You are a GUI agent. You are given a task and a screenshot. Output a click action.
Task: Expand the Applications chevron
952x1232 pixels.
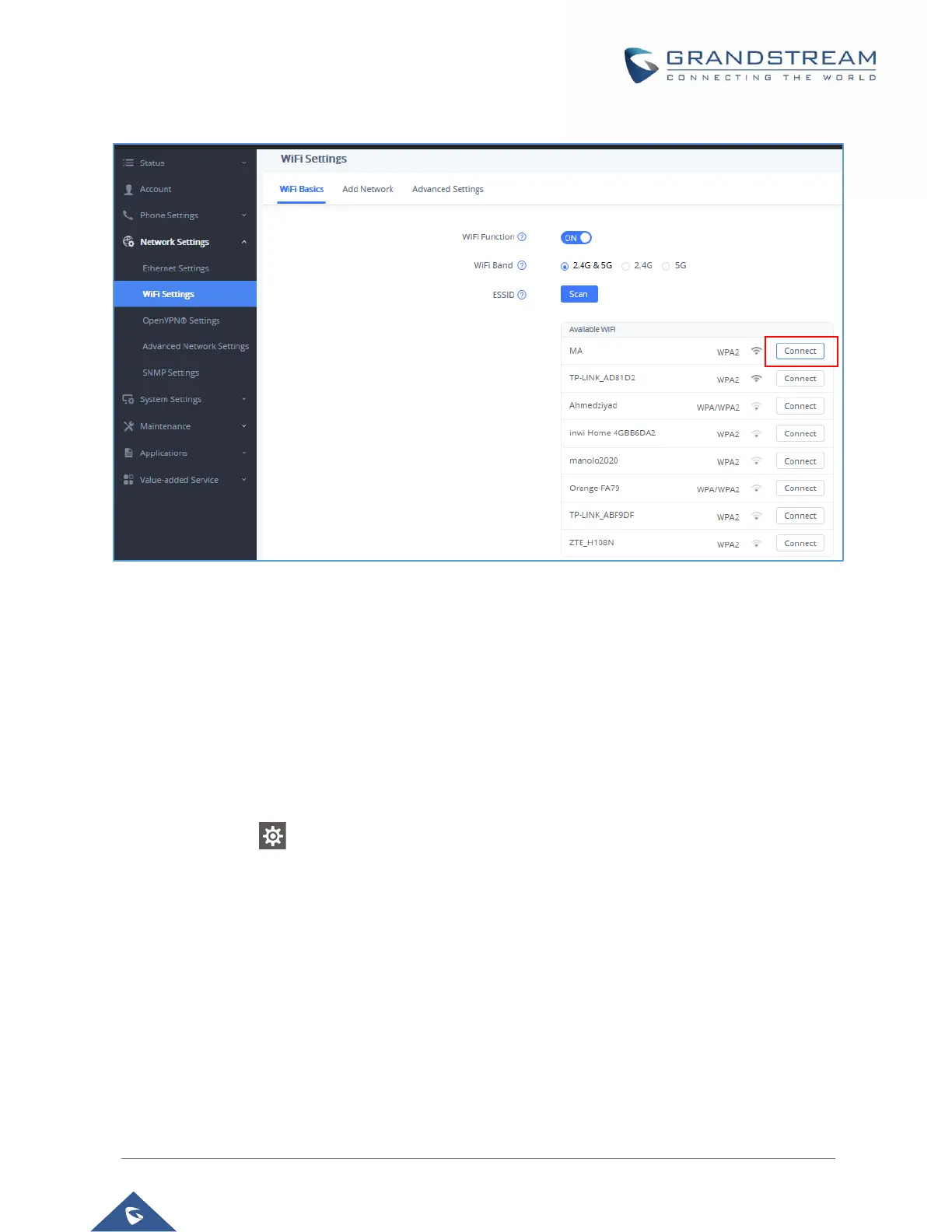244,453
